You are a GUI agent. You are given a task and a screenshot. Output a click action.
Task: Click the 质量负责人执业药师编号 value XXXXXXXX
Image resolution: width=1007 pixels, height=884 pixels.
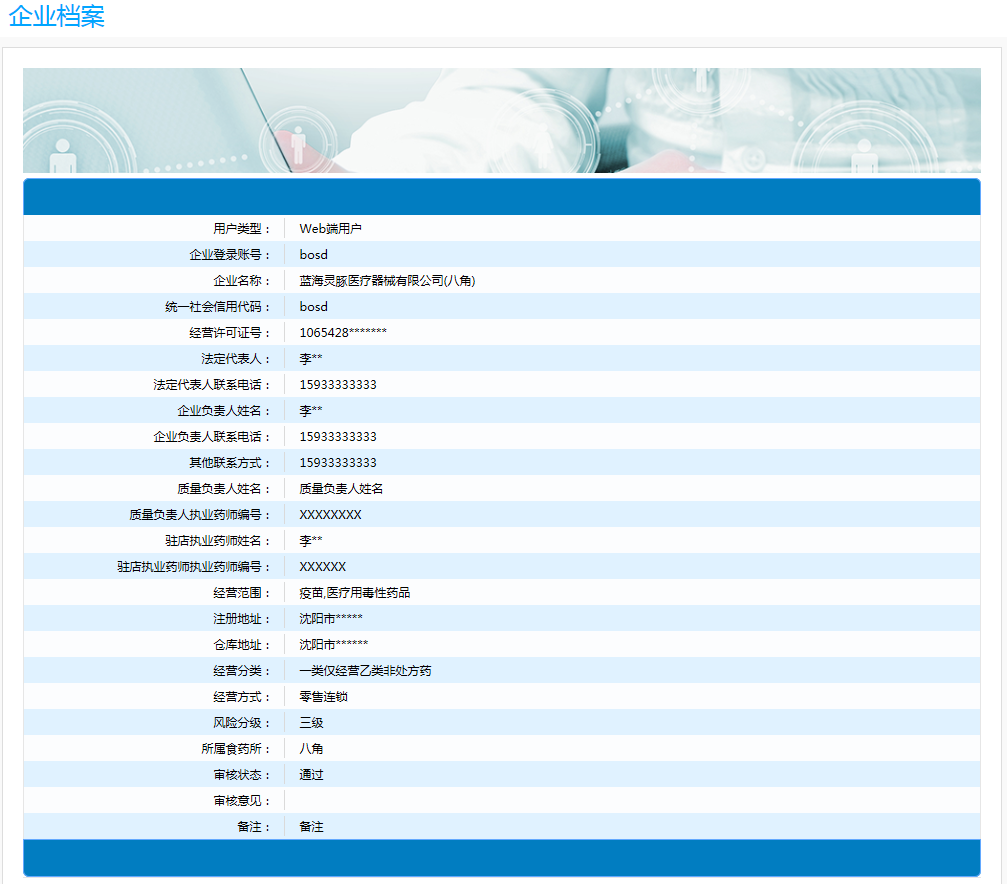pyautogui.click(x=330, y=515)
